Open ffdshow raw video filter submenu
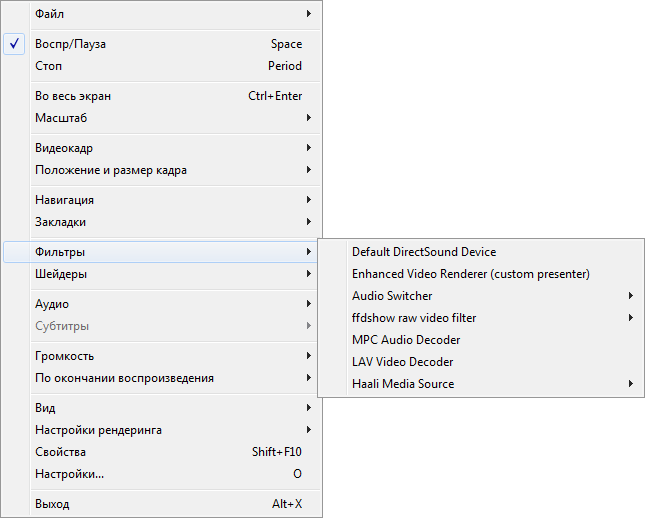Viewport: 645px width, 518px height. point(414,318)
